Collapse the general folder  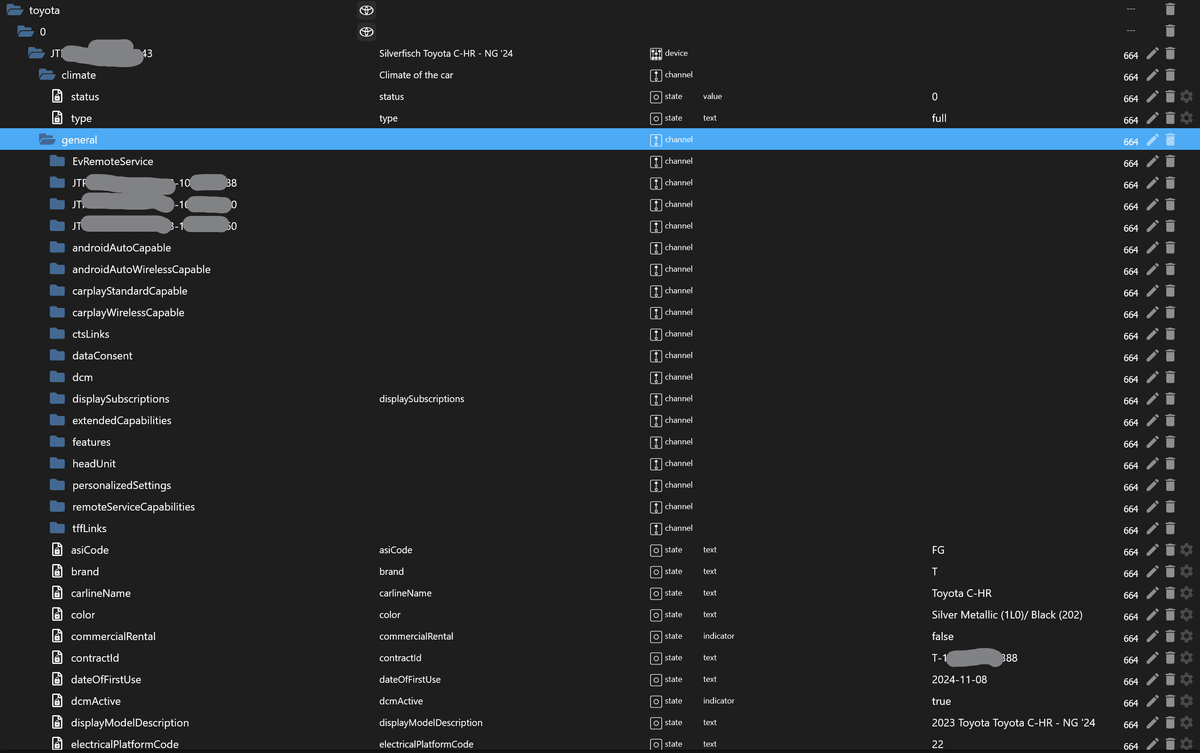[47, 140]
